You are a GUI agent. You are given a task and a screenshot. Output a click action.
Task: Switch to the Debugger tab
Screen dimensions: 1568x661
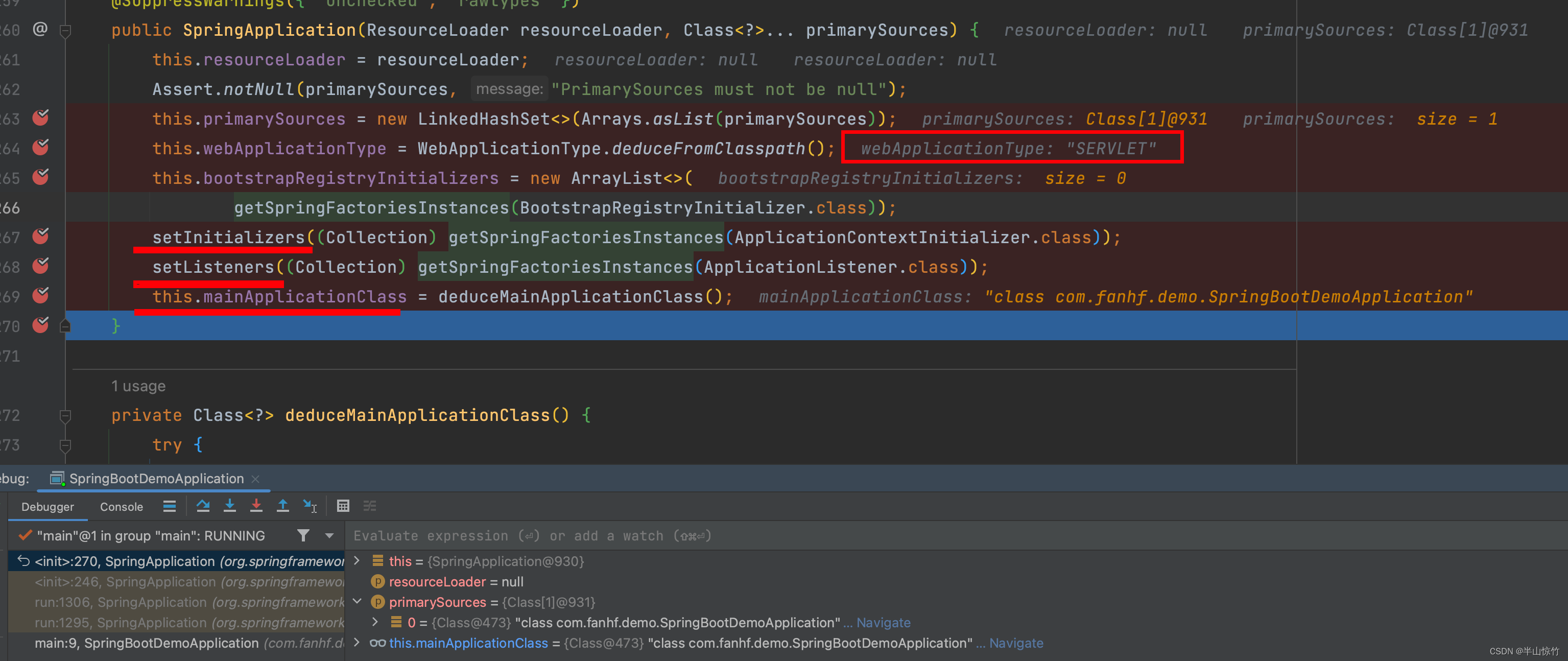tap(47, 507)
